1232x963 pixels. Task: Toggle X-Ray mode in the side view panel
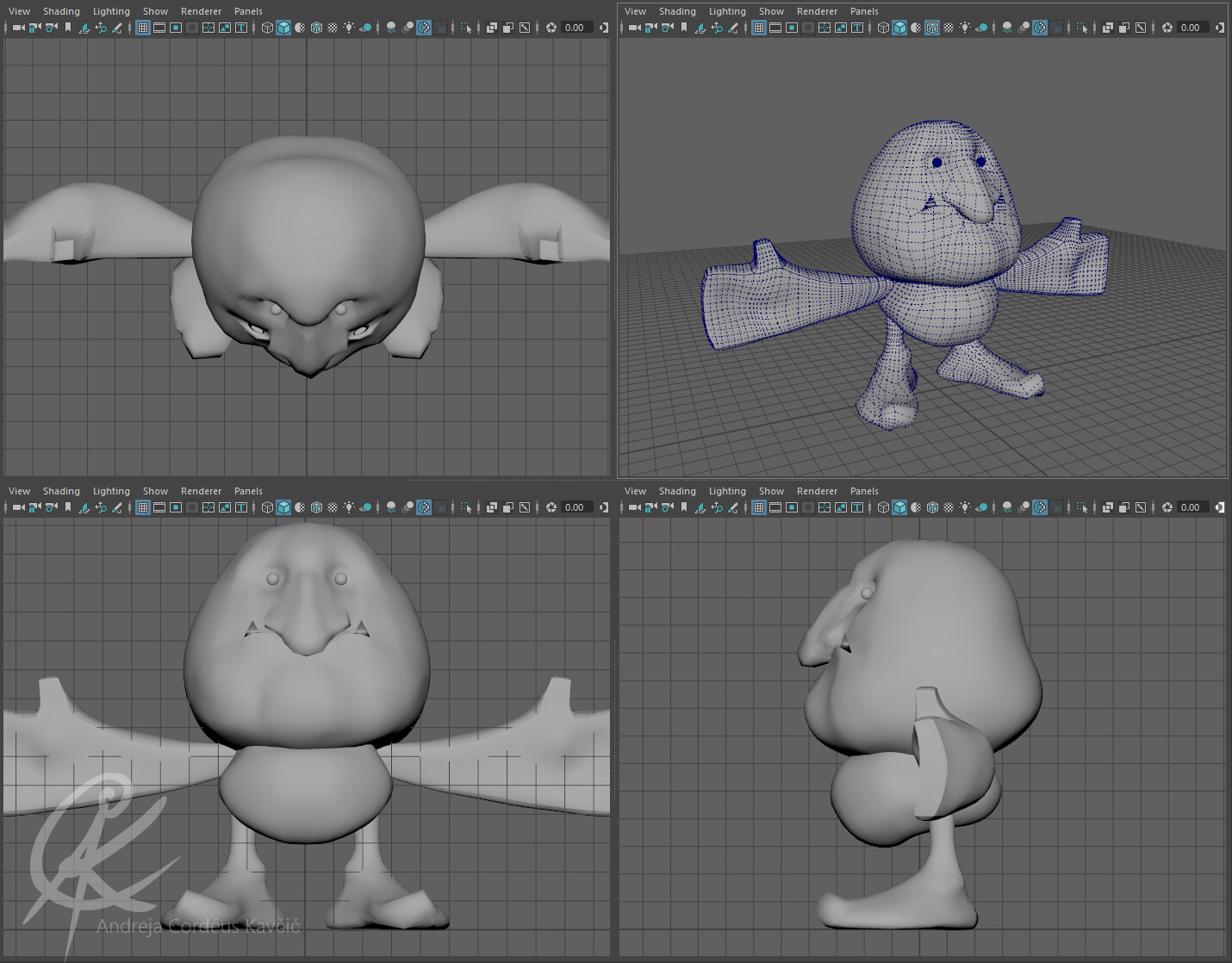pyautogui.click(x=1107, y=507)
